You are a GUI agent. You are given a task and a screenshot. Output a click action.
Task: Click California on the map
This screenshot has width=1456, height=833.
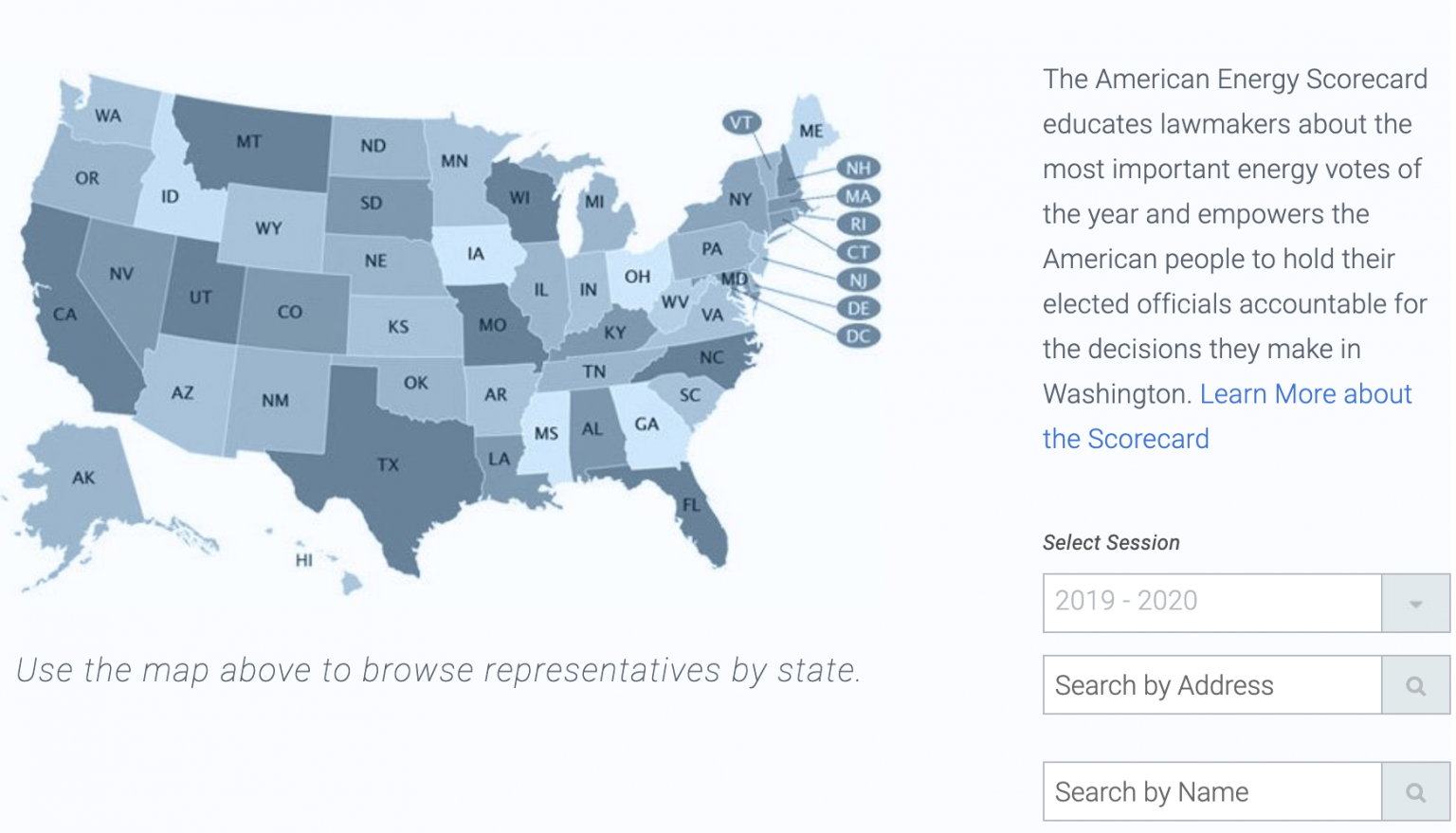click(66, 313)
